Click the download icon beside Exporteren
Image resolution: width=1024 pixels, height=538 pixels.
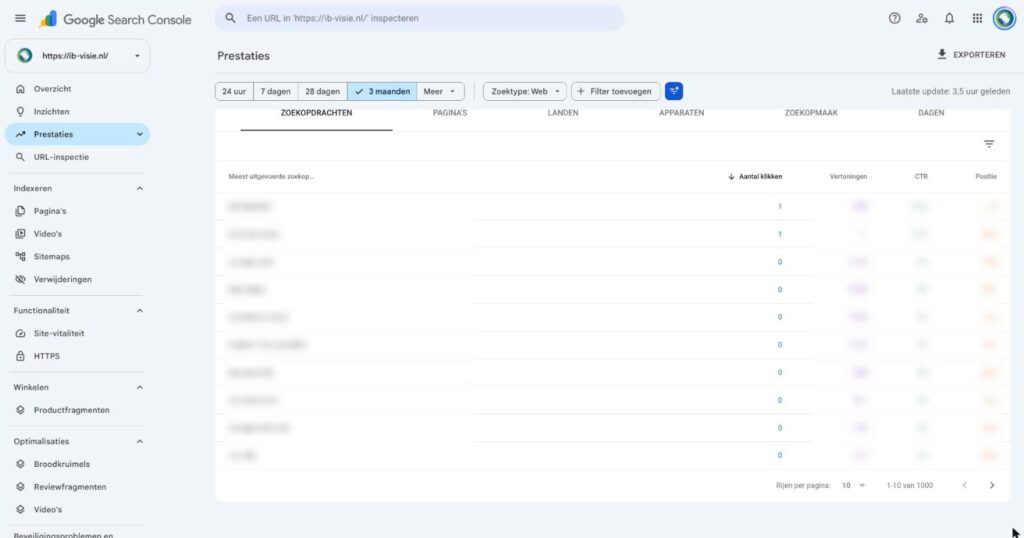[942, 54]
